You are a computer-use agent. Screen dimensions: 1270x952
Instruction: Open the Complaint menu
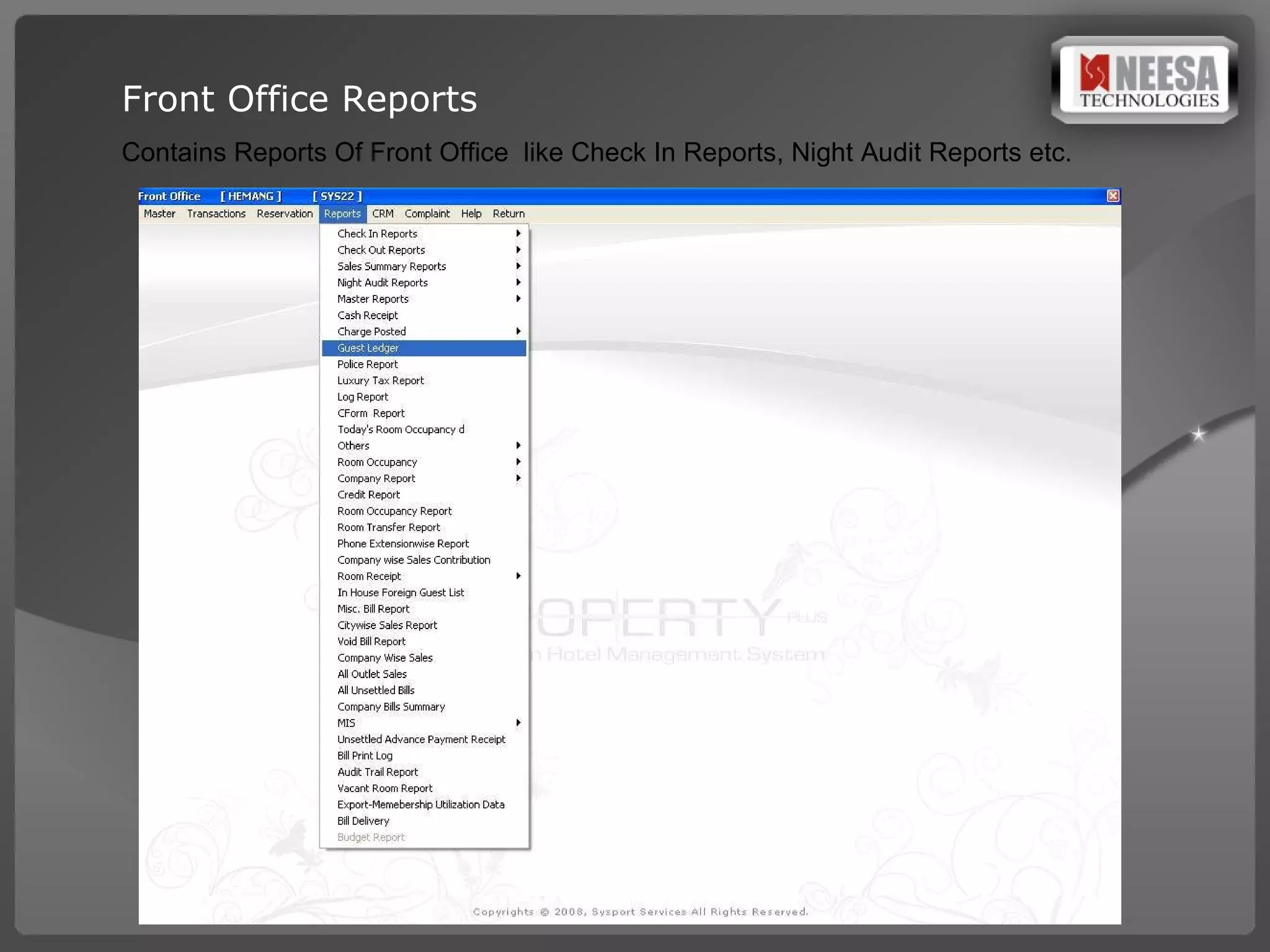point(427,214)
